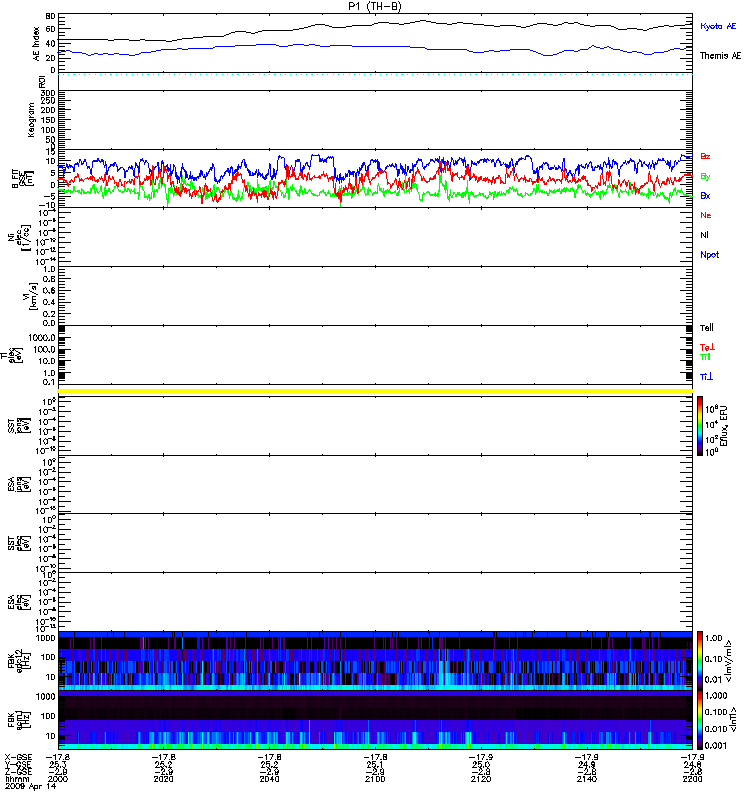Select the Themis AE legend label
The width and height of the screenshot is (750, 800).
pos(720,56)
